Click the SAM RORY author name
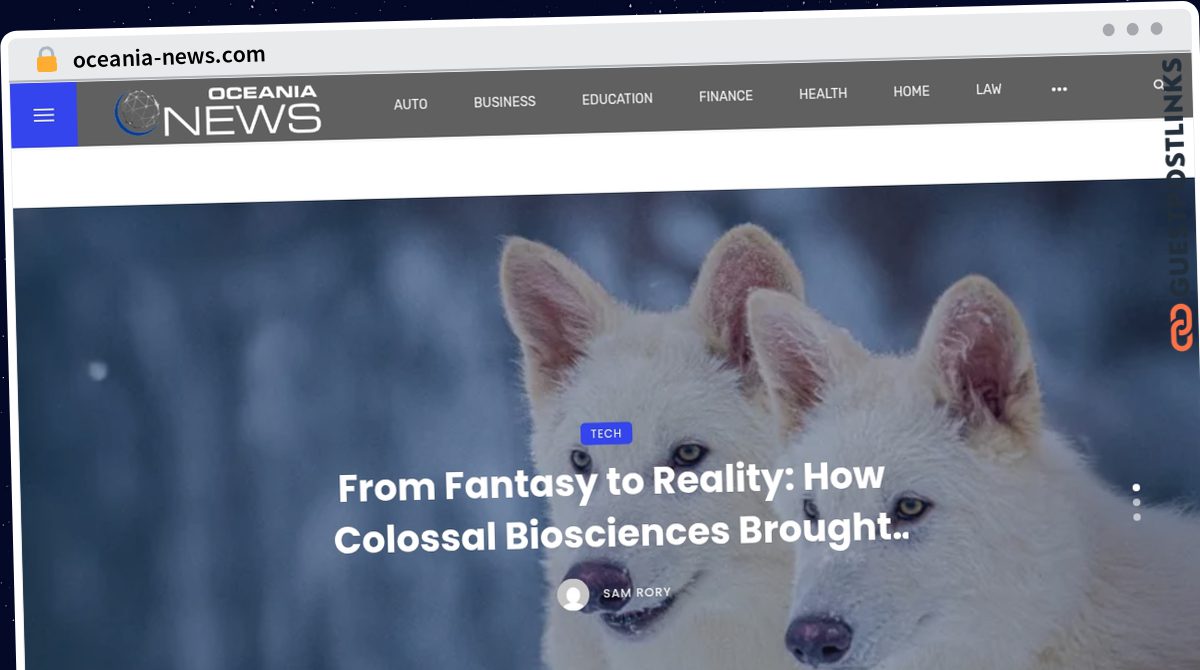 pos(637,593)
